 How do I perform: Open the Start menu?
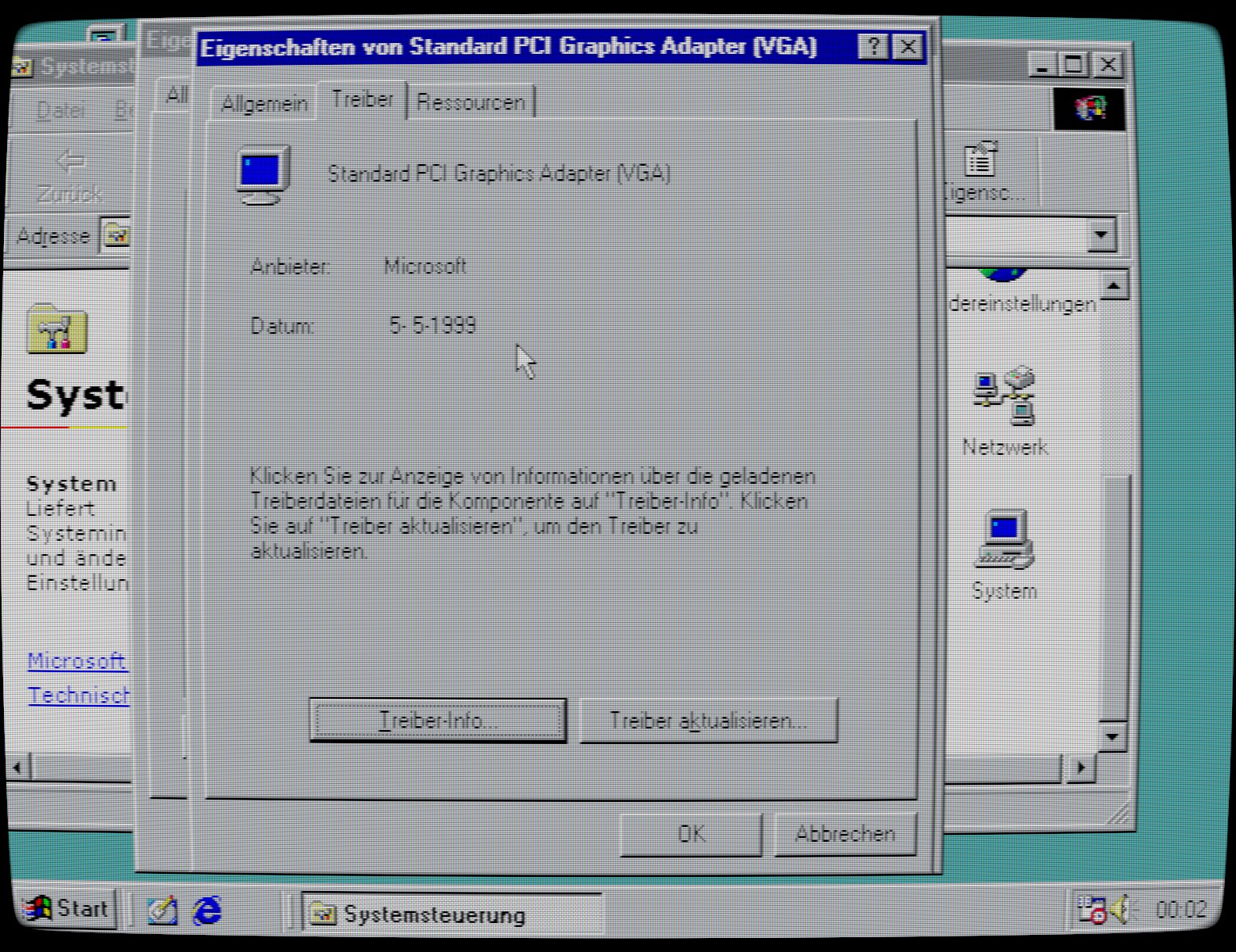coord(66,909)
